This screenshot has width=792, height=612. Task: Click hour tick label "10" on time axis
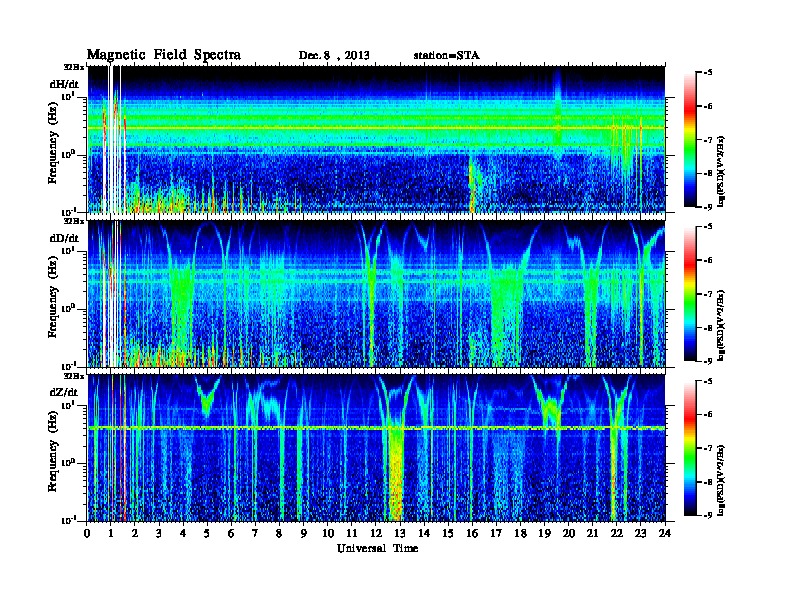tap(328, 533)
